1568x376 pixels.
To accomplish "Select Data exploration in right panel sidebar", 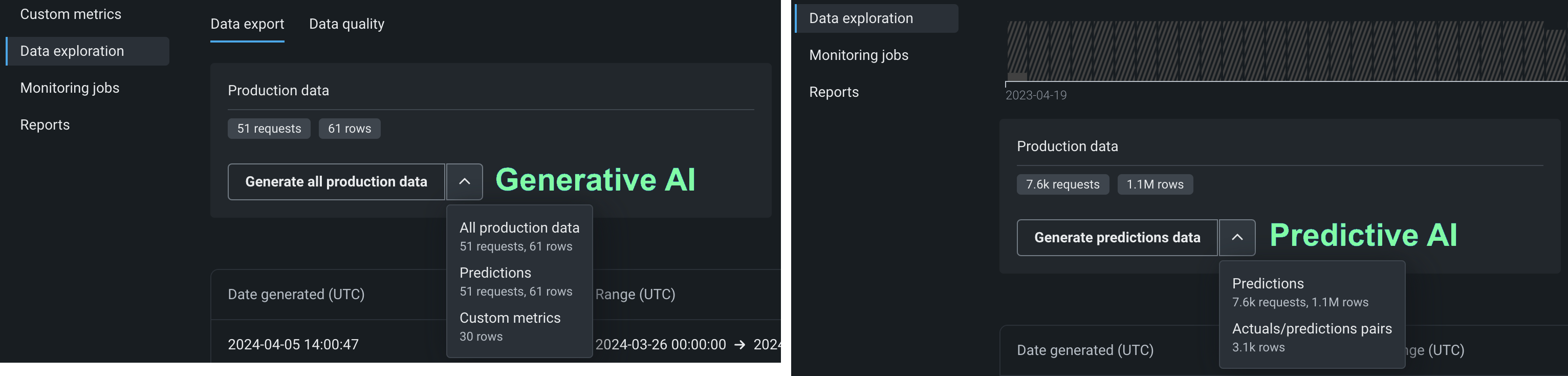I will pos(861,18).
